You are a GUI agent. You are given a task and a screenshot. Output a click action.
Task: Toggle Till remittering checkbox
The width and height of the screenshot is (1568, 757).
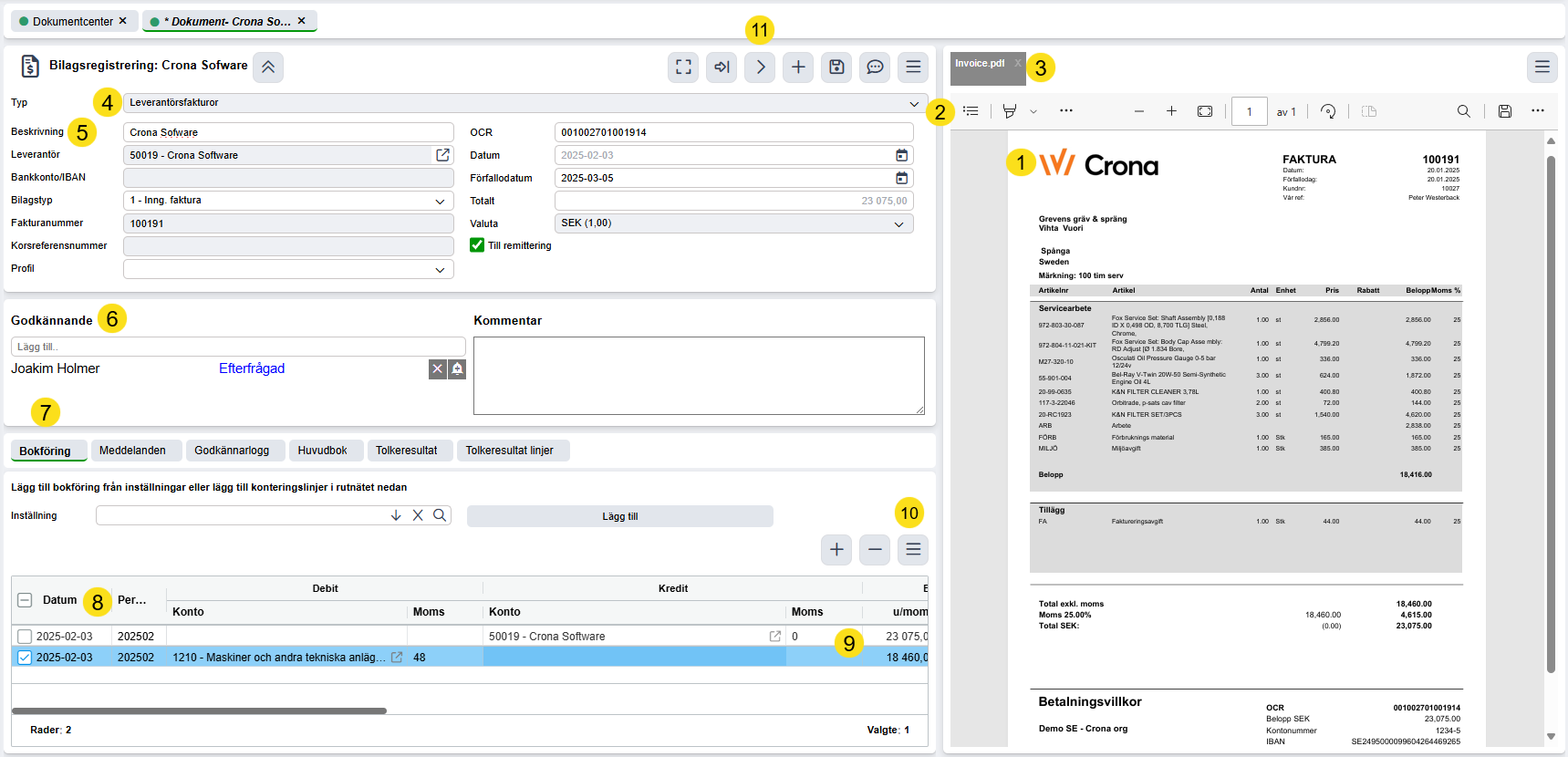pyautogui.click(x=477, y=245)
